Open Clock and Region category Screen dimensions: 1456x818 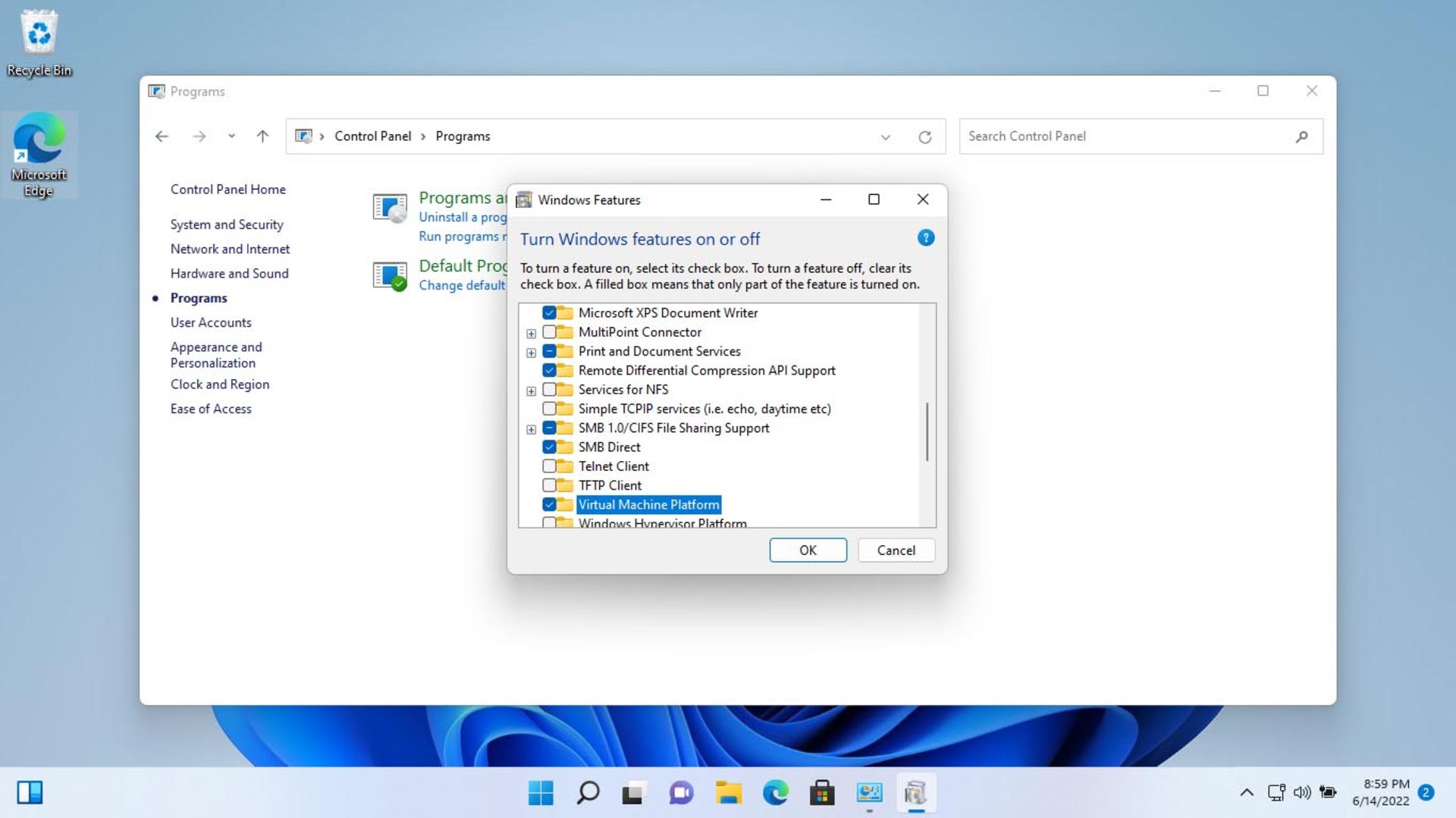pyautogui.click(x=220, y=384)
